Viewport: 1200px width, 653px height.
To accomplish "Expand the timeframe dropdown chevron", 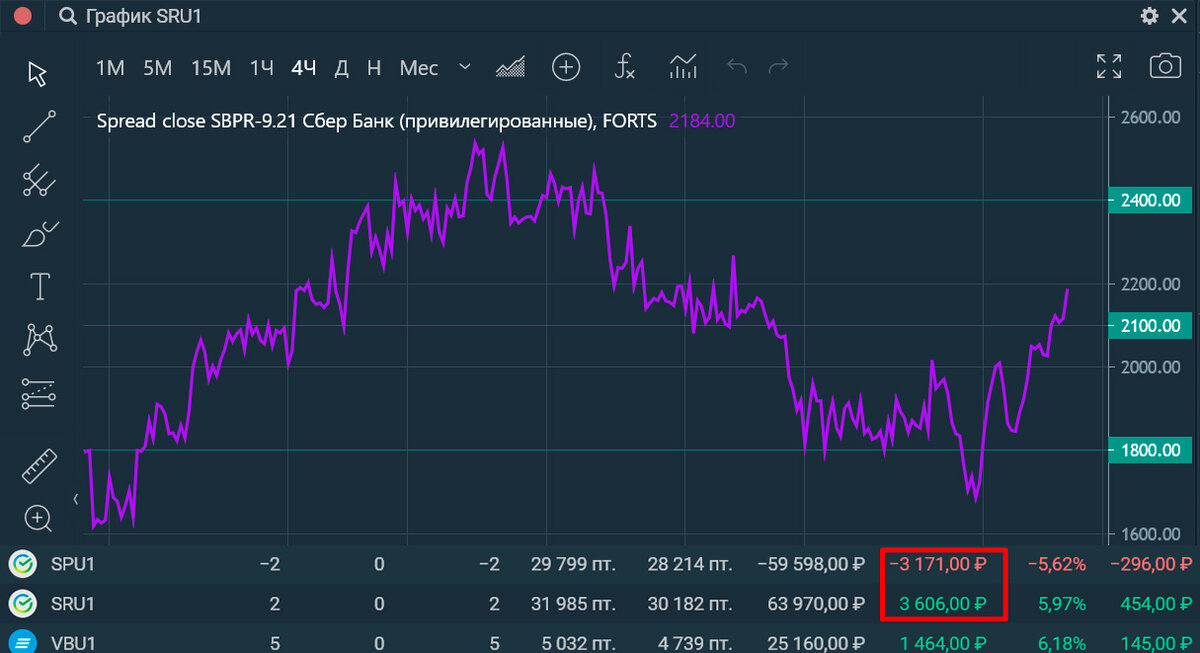I will click(465, 67).
